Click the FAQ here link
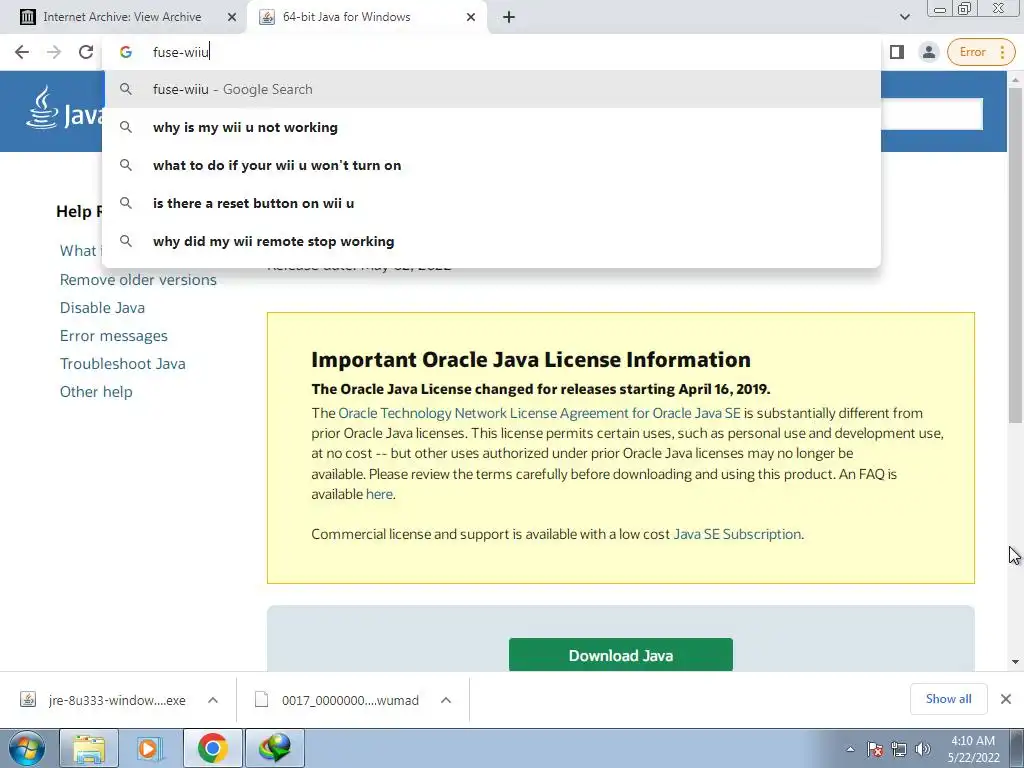The width and height of the screenshot is (1024, 768). [x=379, y=494]
